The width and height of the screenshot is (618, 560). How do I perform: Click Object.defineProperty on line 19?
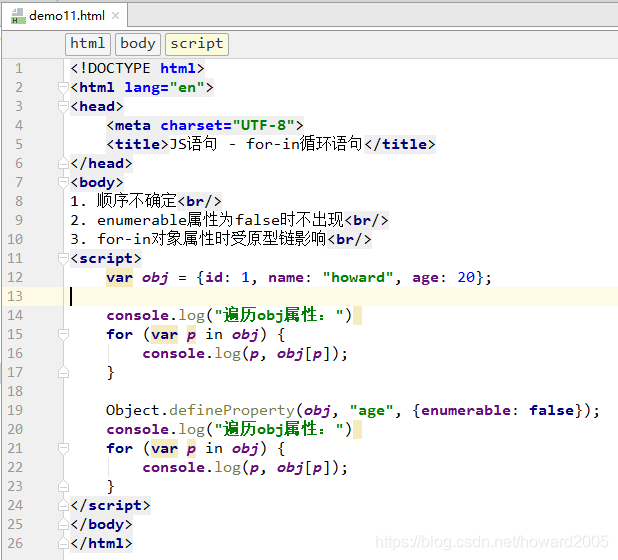(200, 410)
